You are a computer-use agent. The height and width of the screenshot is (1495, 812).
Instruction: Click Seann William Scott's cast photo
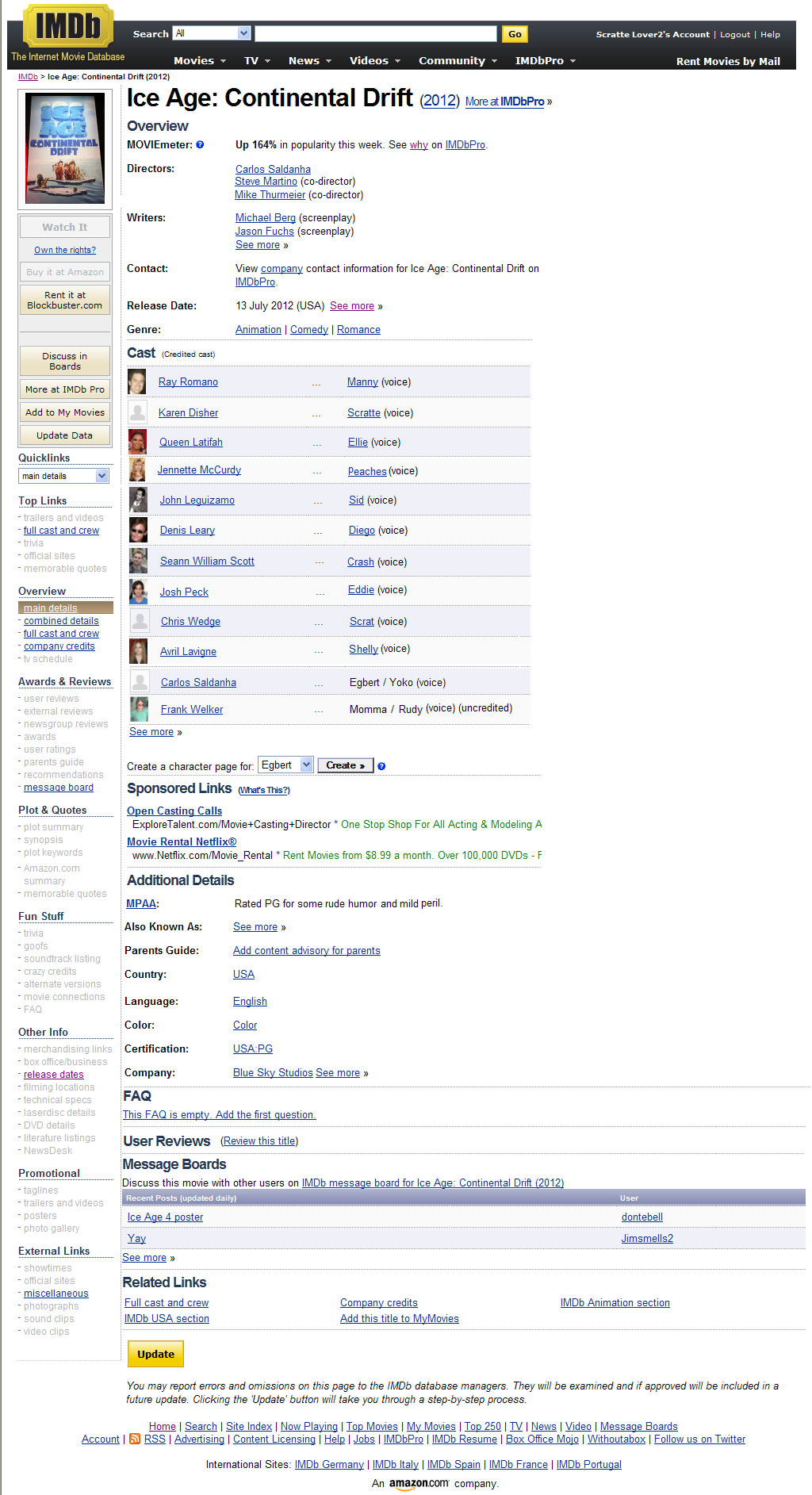[x=138, y=561]
